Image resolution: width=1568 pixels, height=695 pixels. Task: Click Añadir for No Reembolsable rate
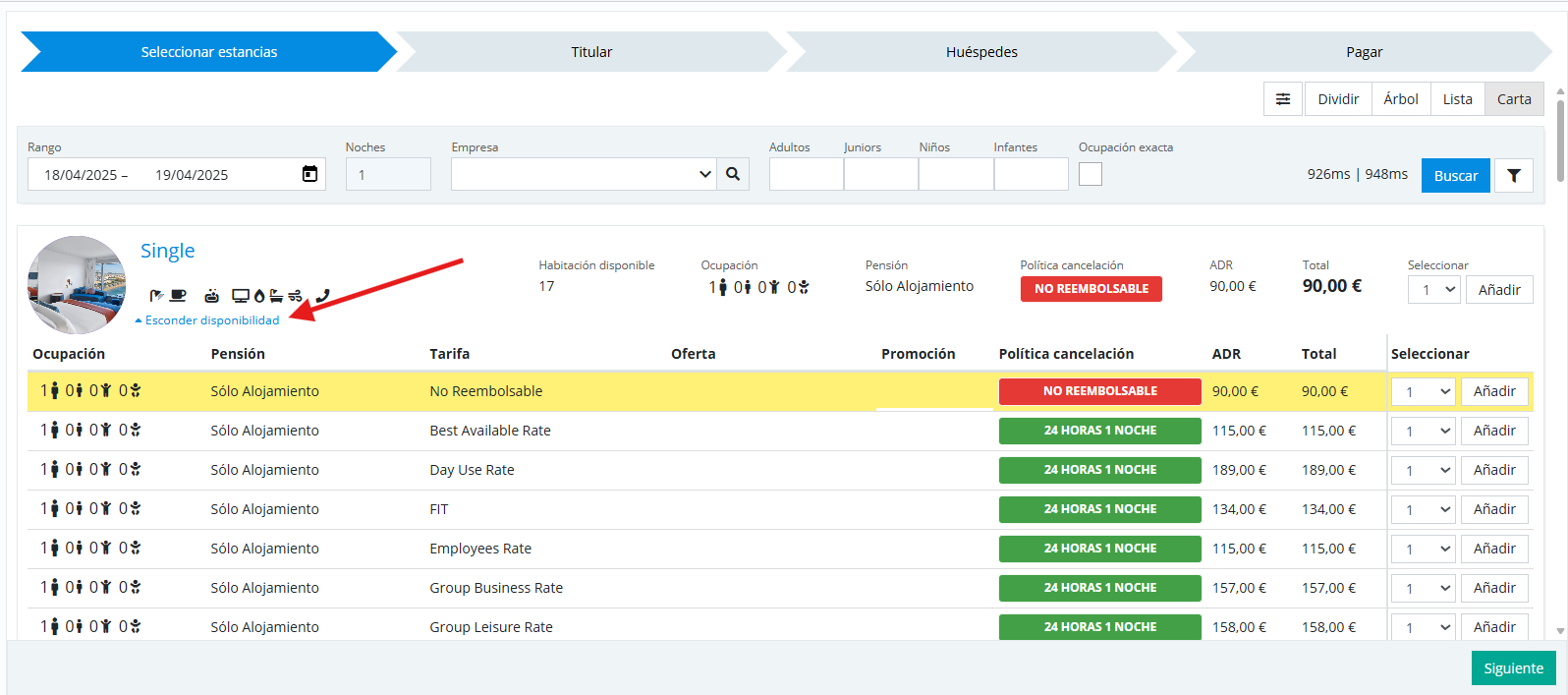tap(1494, 391)
